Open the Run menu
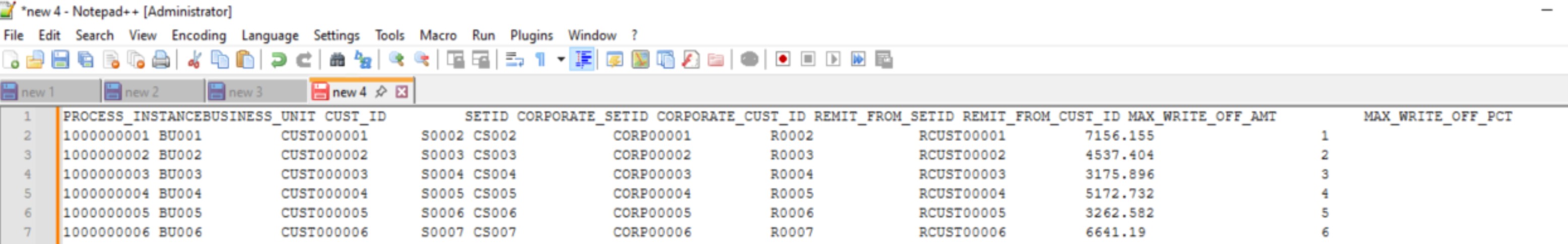Viewport: 1568px width, 244px height. 484,35
